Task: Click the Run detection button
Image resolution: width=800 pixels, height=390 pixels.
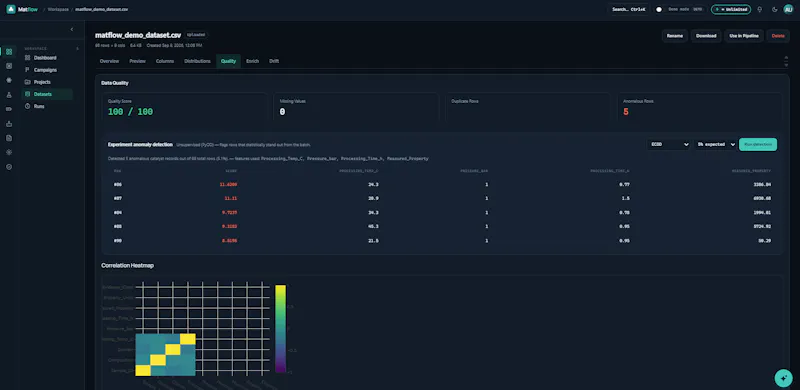Action: pos(758,144)
